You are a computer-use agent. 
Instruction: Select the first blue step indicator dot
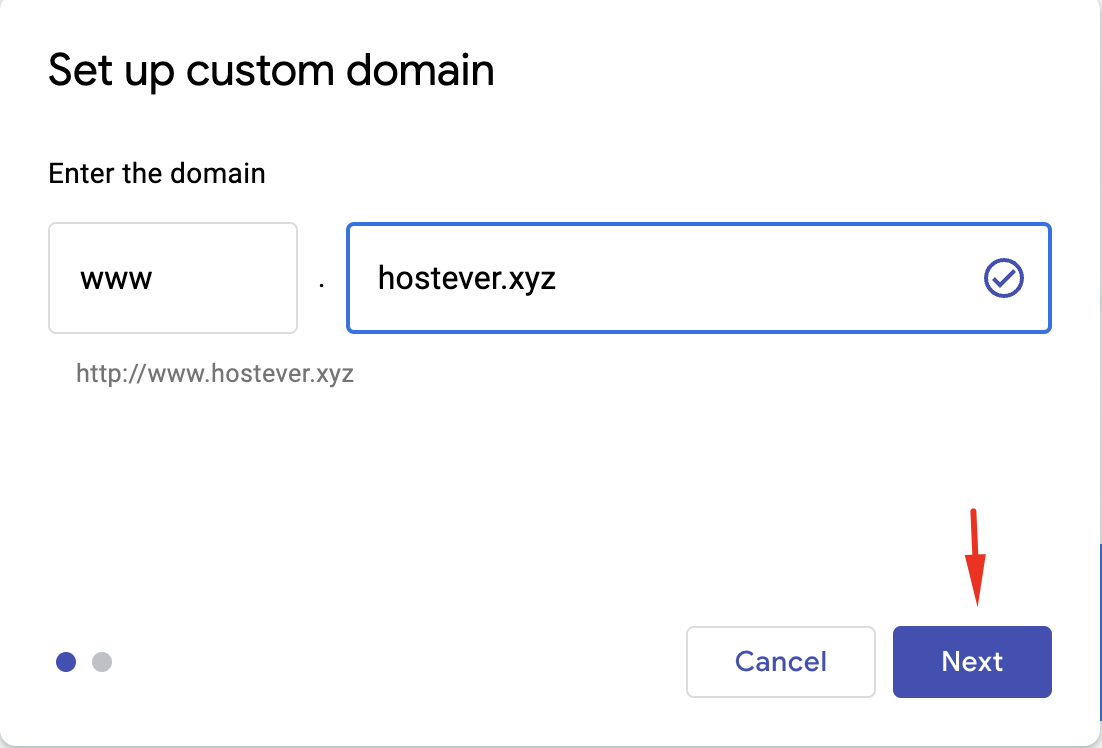coord(66,662)
